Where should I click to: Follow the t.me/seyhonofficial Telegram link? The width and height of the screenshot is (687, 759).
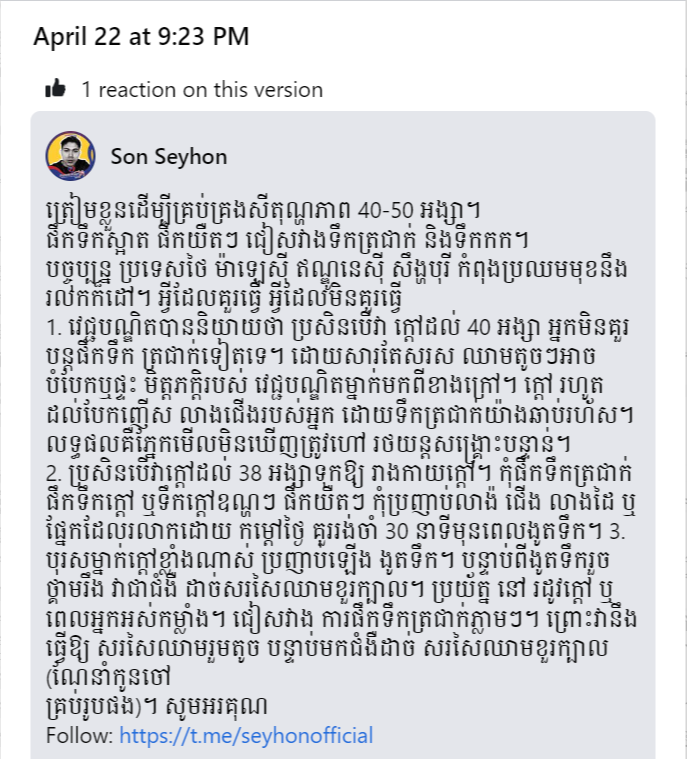click(246, 735)
